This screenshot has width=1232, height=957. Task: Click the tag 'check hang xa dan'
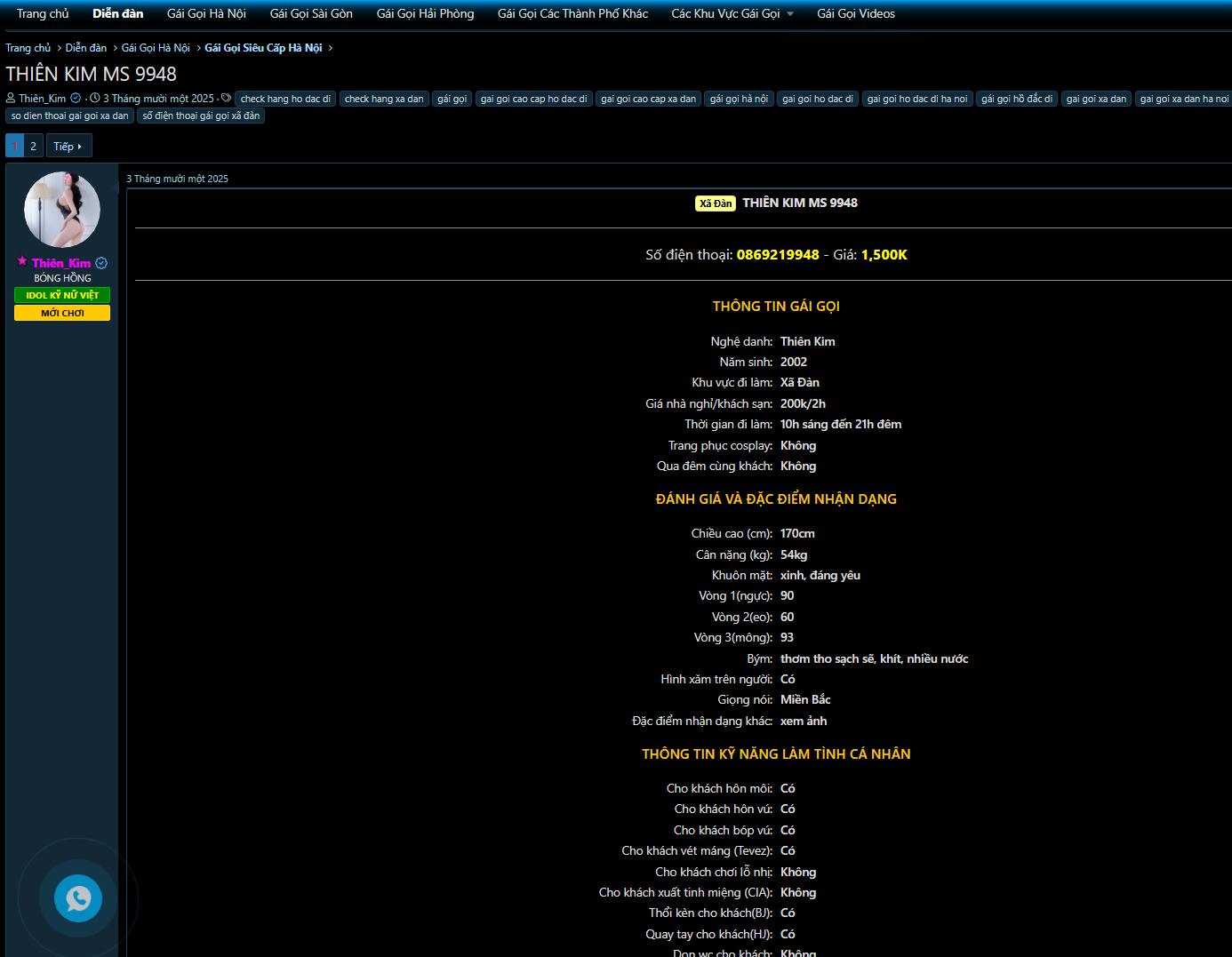coord(384,99)
